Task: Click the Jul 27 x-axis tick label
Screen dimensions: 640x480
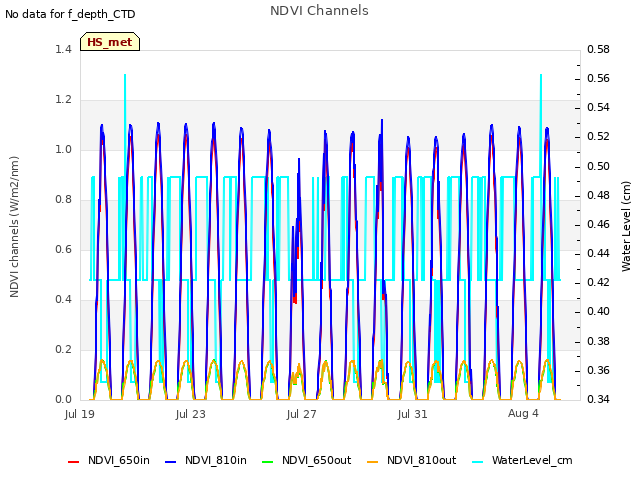Action: (x=302, y=414)
